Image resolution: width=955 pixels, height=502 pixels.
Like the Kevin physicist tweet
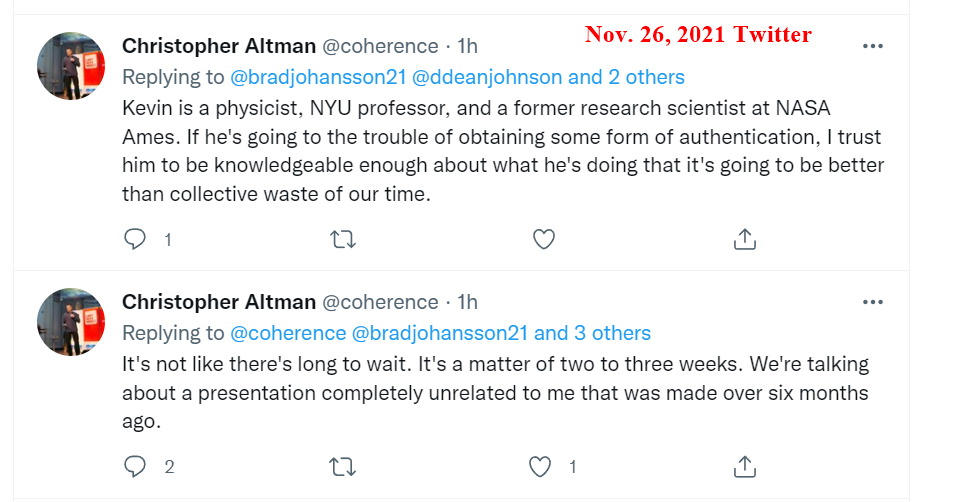pos(543,239)
